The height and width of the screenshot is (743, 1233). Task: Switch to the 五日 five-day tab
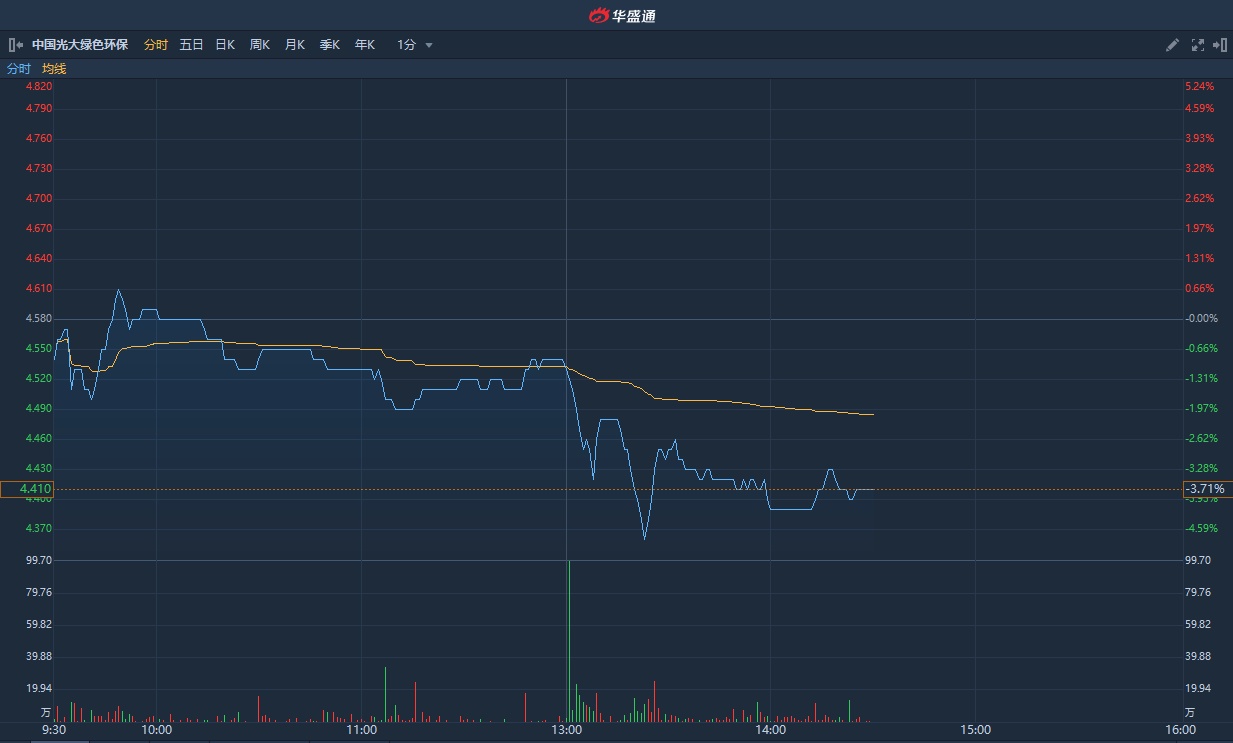[191, 45]
